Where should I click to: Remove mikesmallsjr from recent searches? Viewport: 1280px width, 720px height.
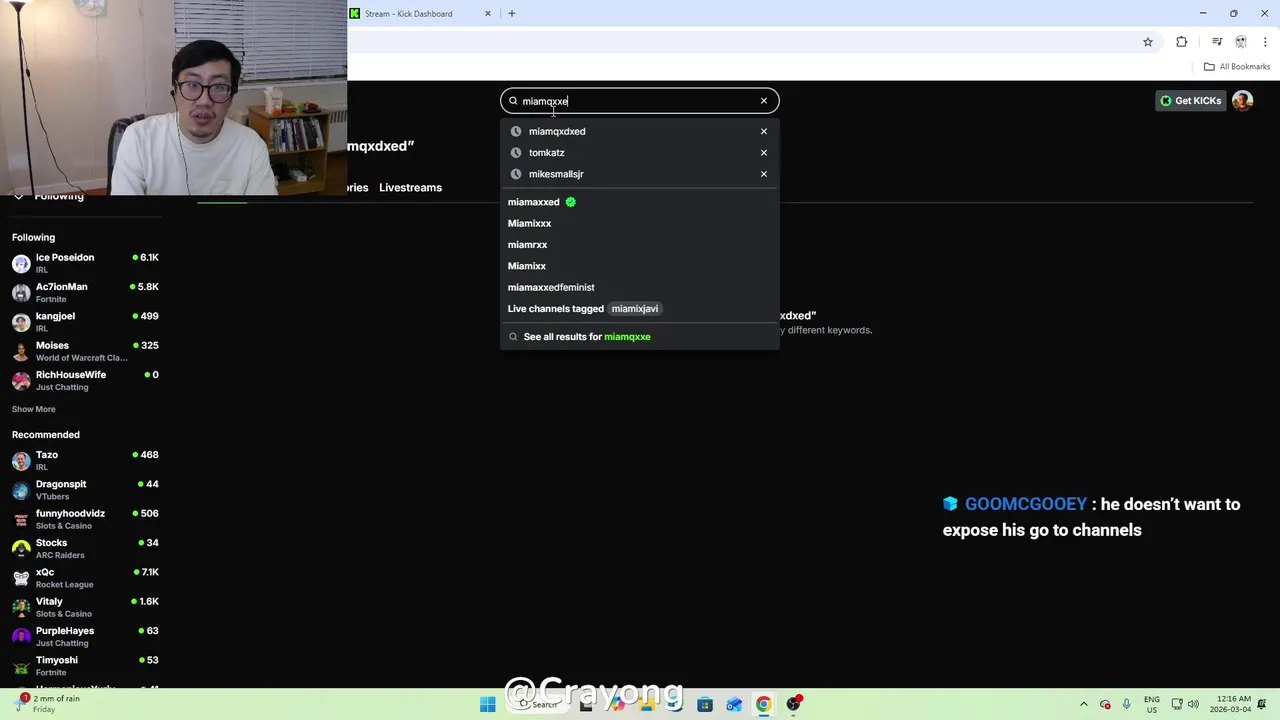coord(764,174)
